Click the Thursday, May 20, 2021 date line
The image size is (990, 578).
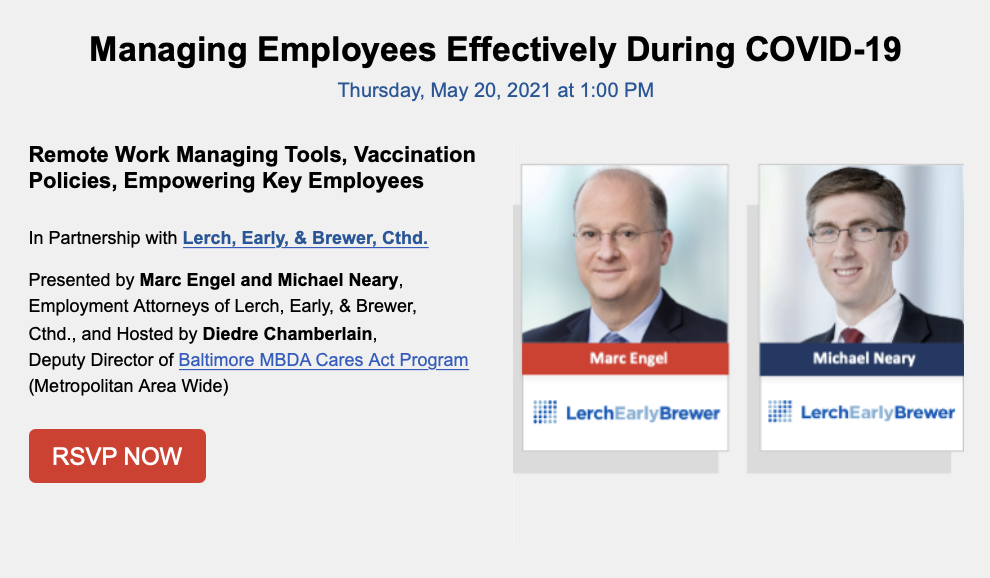(x=496, y=90)
